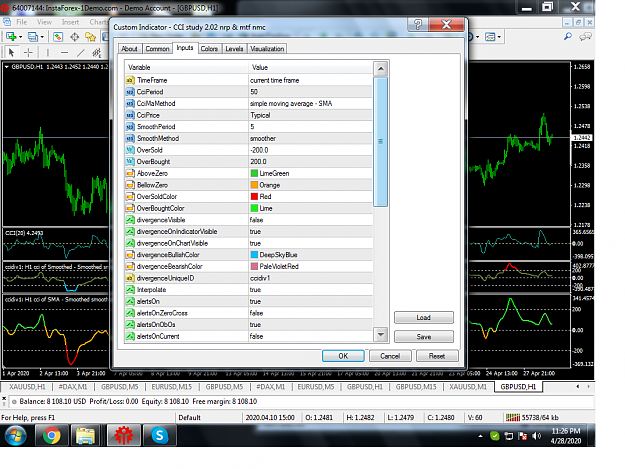Open the CciPrice 'Typical' value dropdown
Image resolution: width=625 pixels, height=469 pixels.
(311, 115)
